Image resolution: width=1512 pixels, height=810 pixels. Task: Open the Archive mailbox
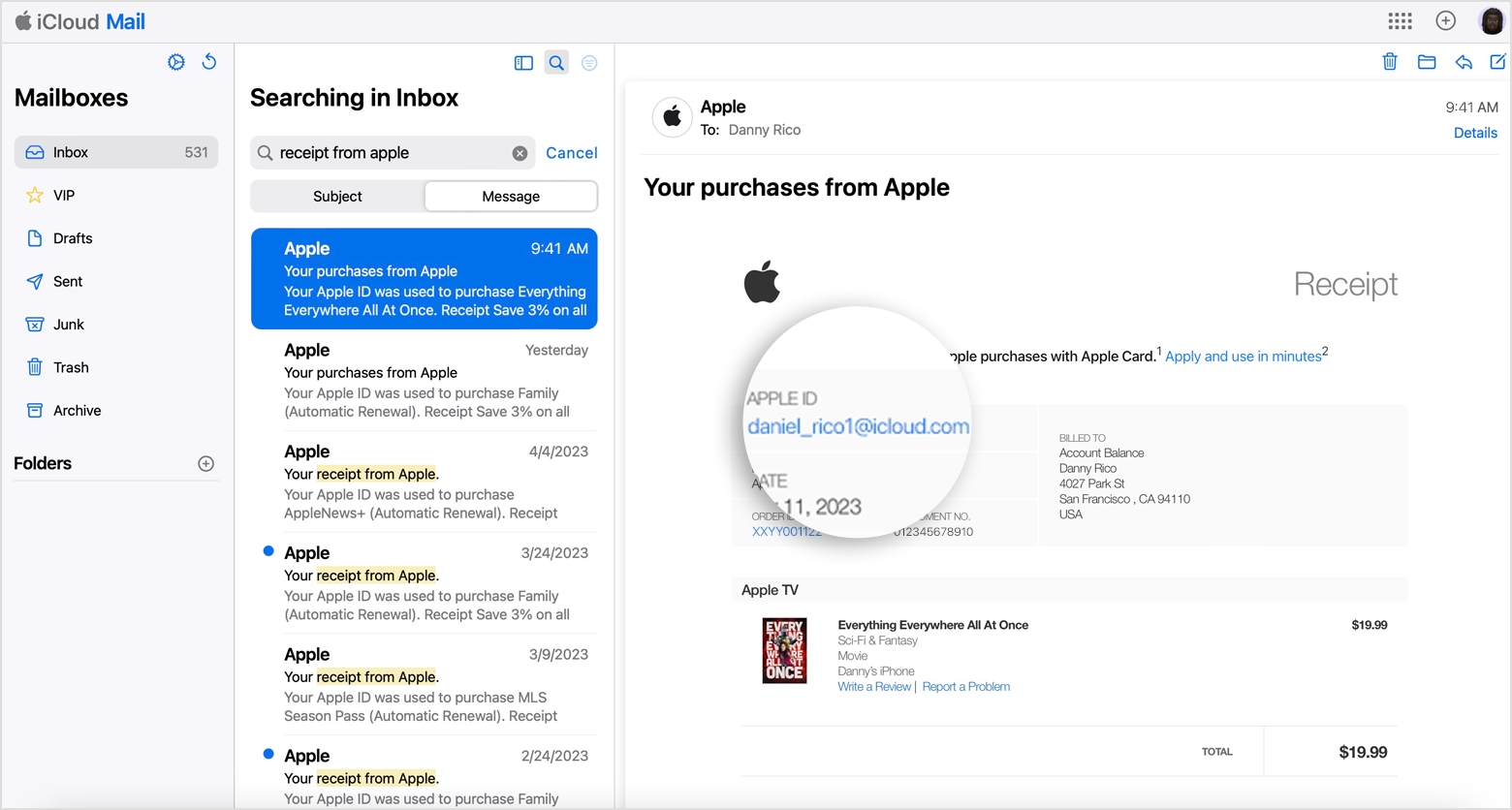[x=77, y=411]
